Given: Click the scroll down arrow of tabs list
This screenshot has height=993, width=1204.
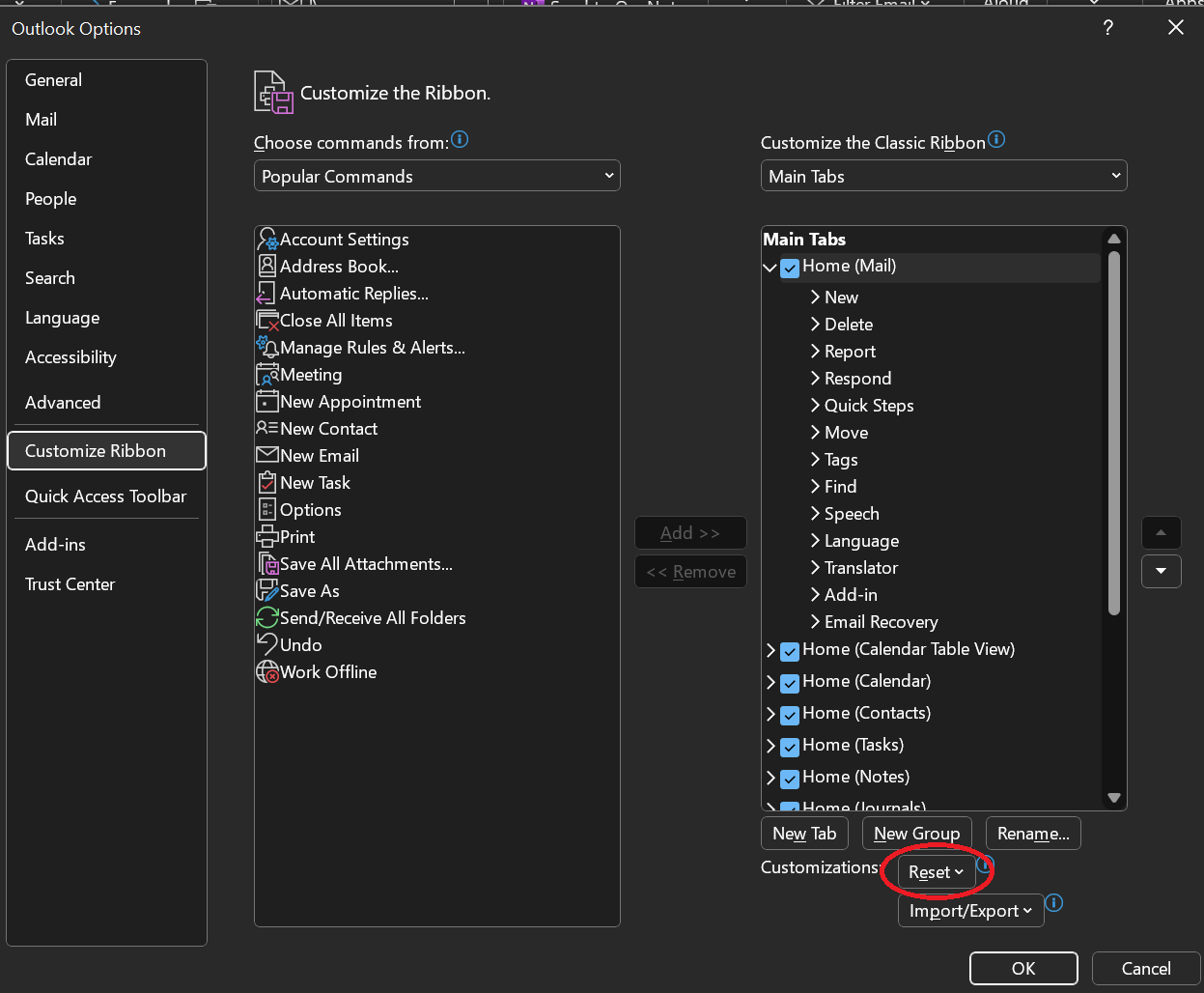Looking at the screenshot, I should (1114, 798).
